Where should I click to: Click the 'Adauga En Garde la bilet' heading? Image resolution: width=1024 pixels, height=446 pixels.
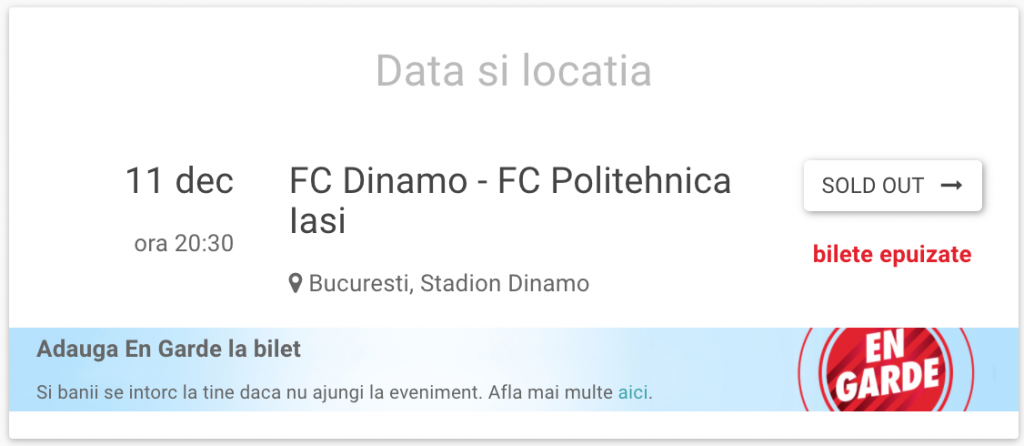coord(168,350)
